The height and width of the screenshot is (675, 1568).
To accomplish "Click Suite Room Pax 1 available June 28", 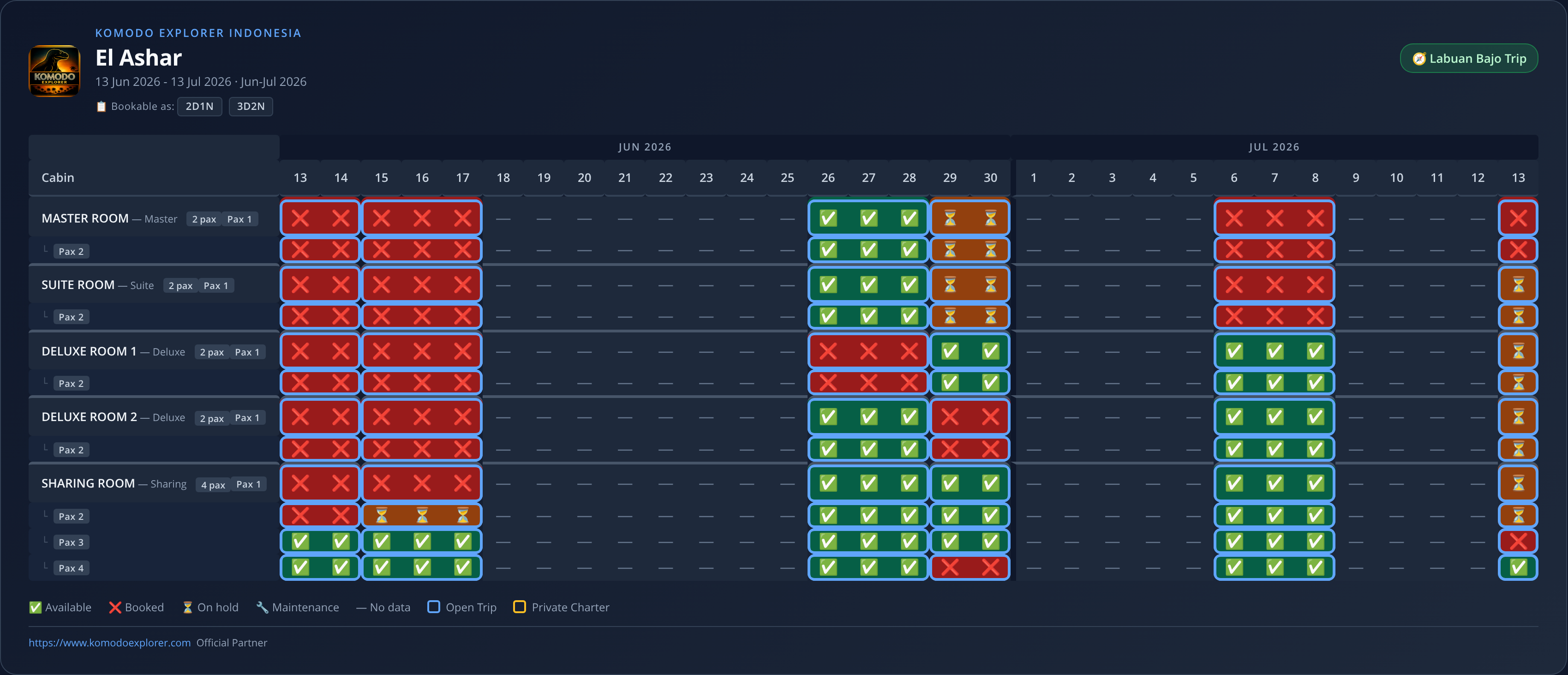I will (910, 284).
